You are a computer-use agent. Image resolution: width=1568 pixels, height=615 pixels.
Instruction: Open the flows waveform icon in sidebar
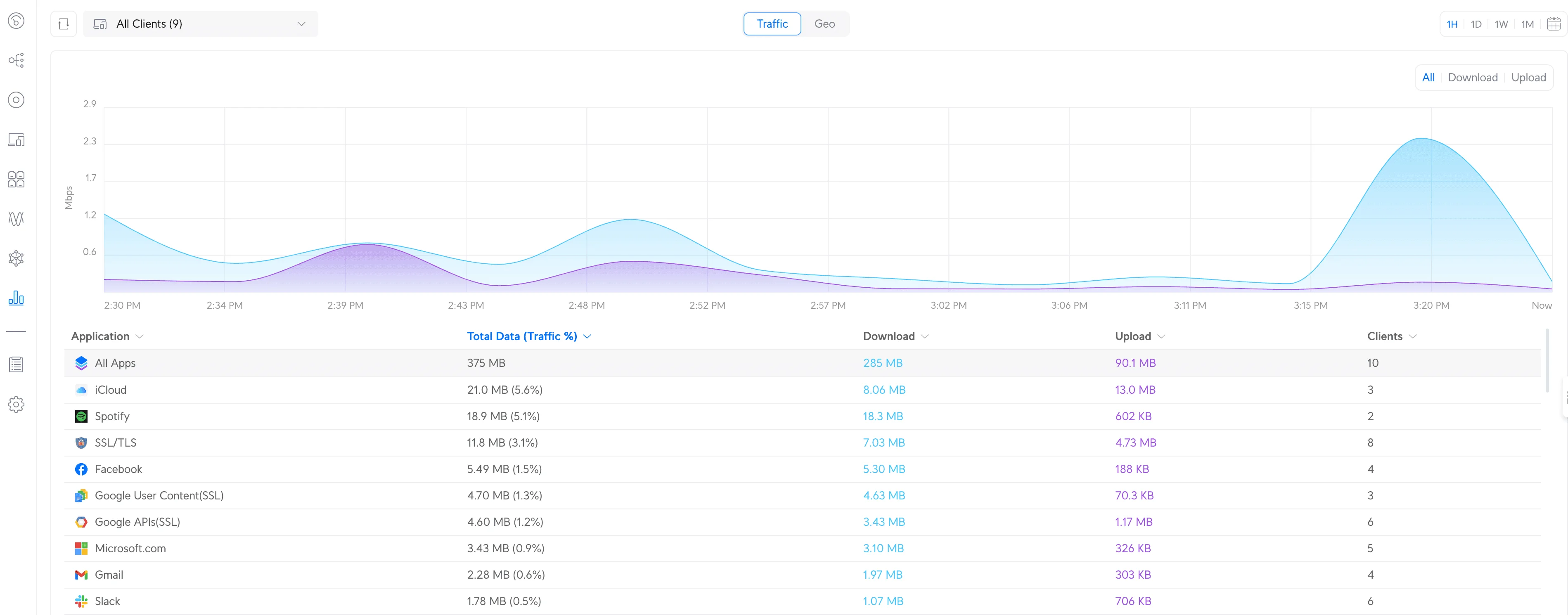[x=17, y=219]
